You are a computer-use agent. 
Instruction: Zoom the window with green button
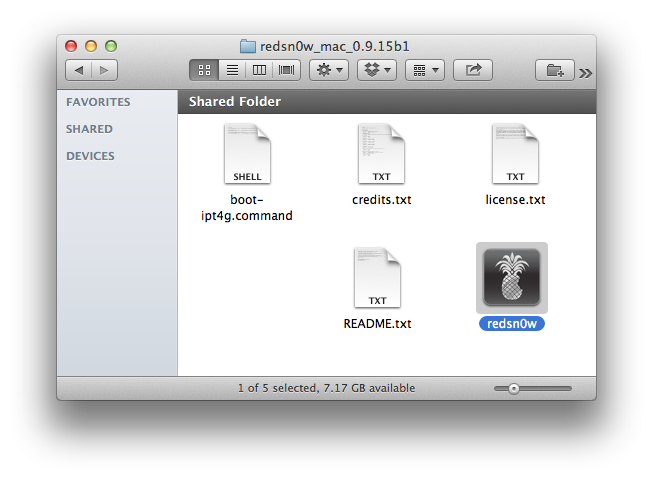tap(111, 46)
